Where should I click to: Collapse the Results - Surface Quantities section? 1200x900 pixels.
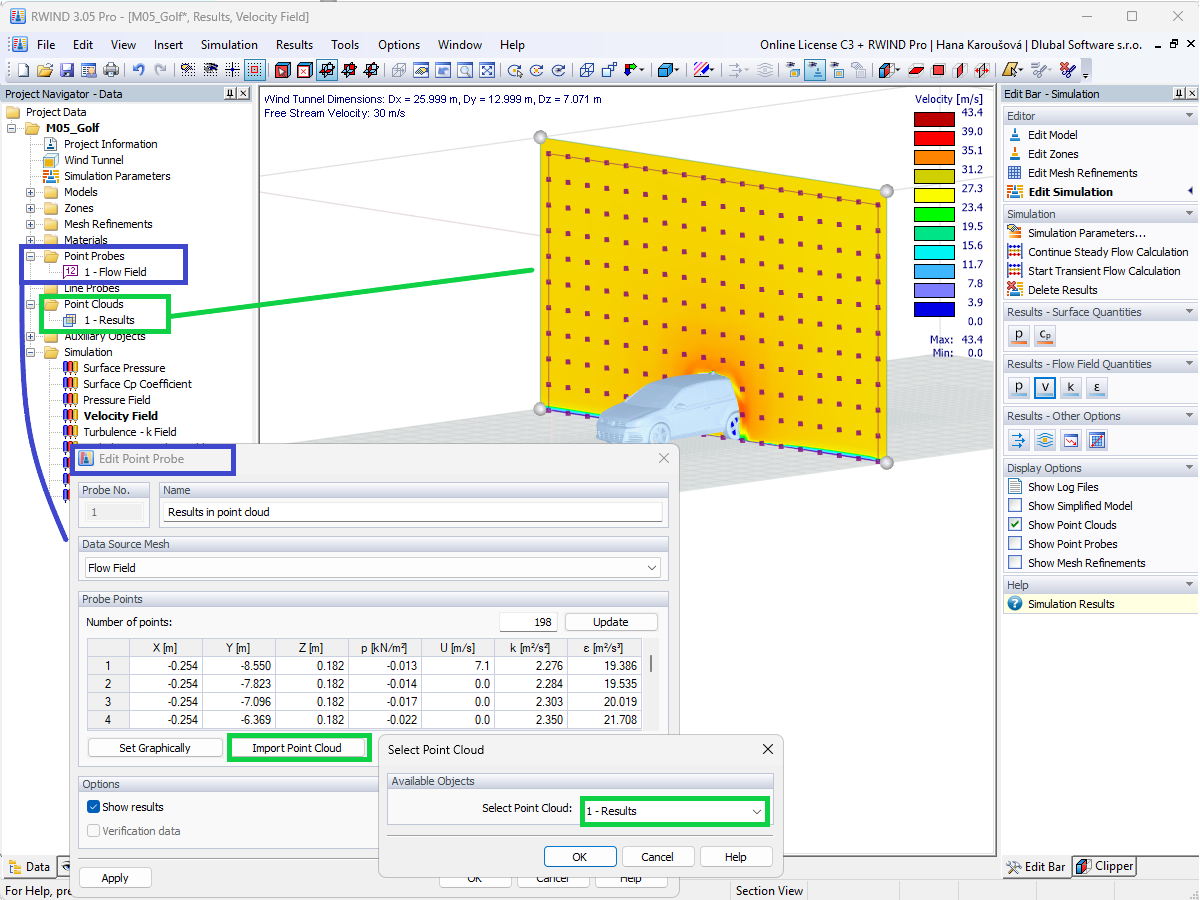pyautogui.click(x=1190, y=311)
